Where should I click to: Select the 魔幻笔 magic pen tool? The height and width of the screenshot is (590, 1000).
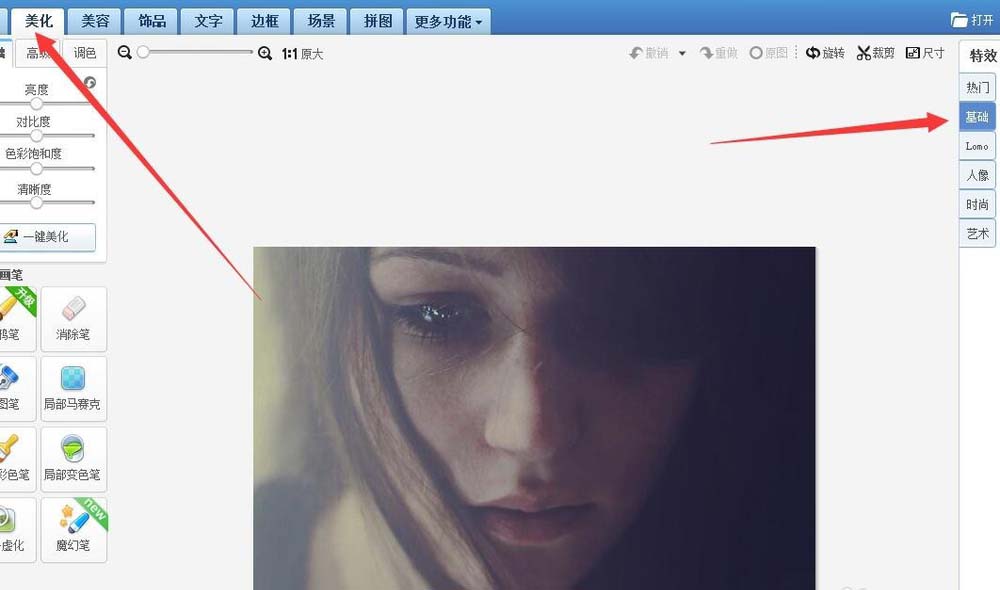73,530
